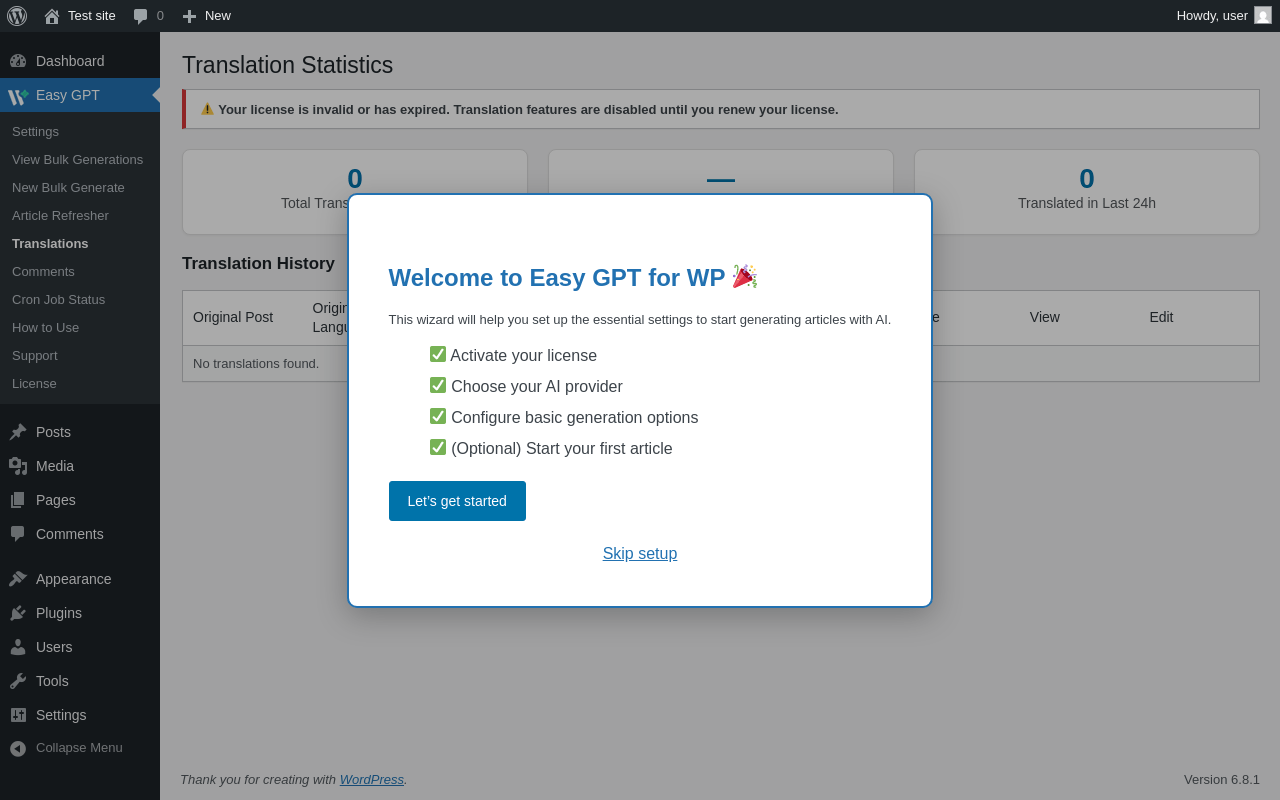Open the Media icon in sidebar
Screen dimensions: 1280x800
(18, 466)
